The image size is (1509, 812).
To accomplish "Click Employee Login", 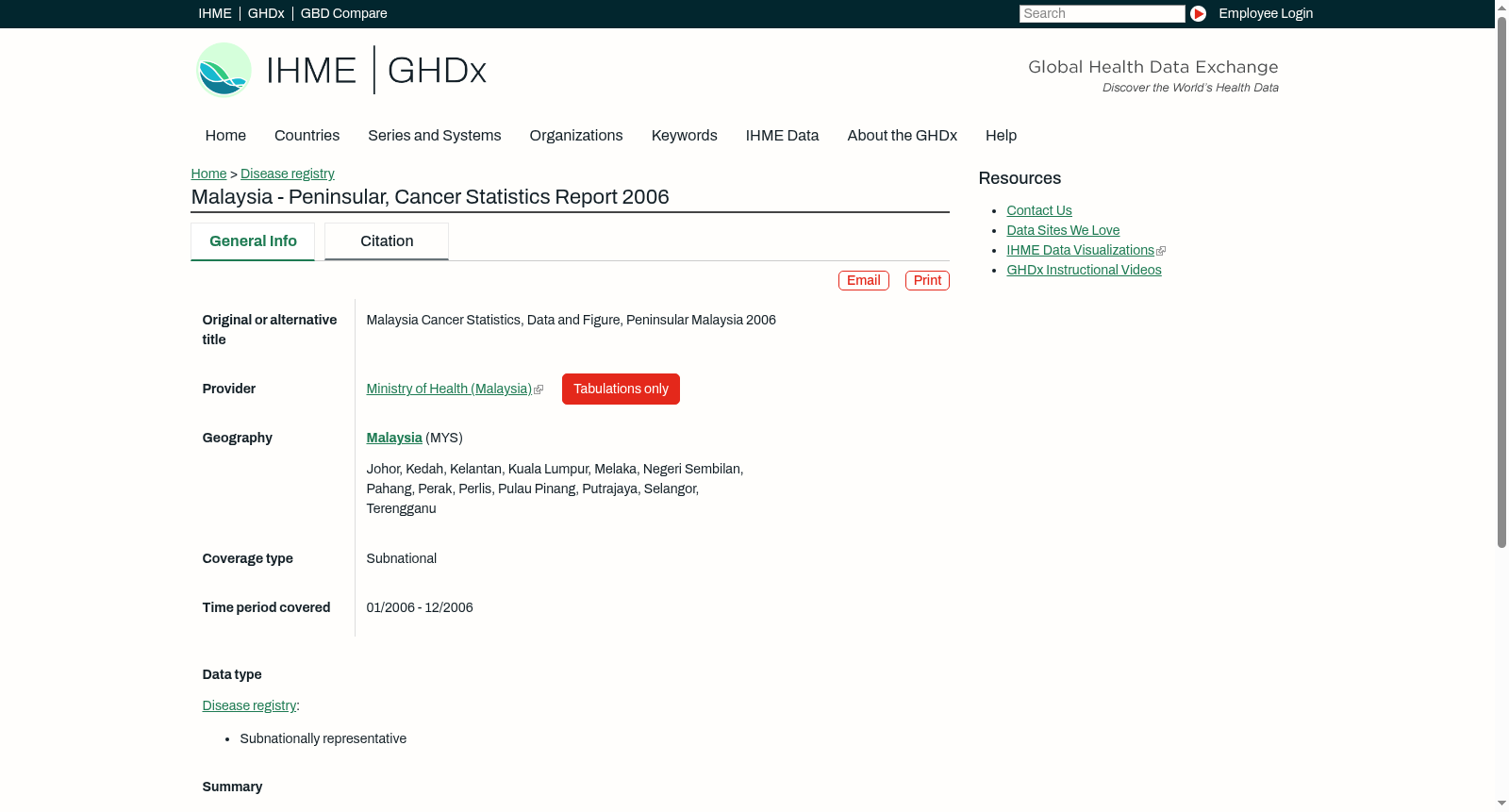I will [x=1266, y=13].
